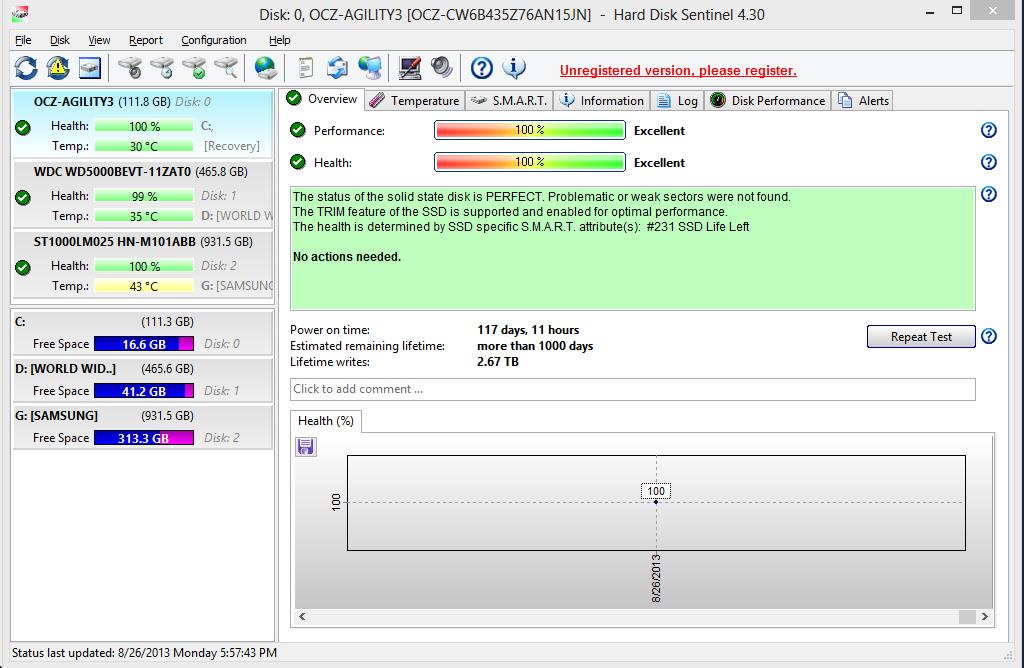Open the Disk menu
Viewport: 1024px width, 668px height.
click(59, 40)
